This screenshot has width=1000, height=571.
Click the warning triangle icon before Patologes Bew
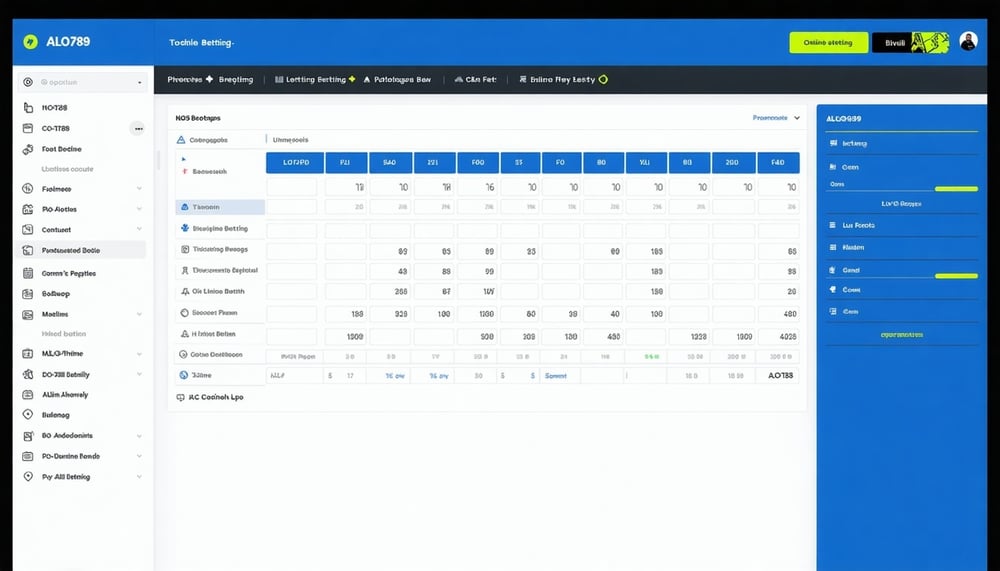(x=367, y=79)
